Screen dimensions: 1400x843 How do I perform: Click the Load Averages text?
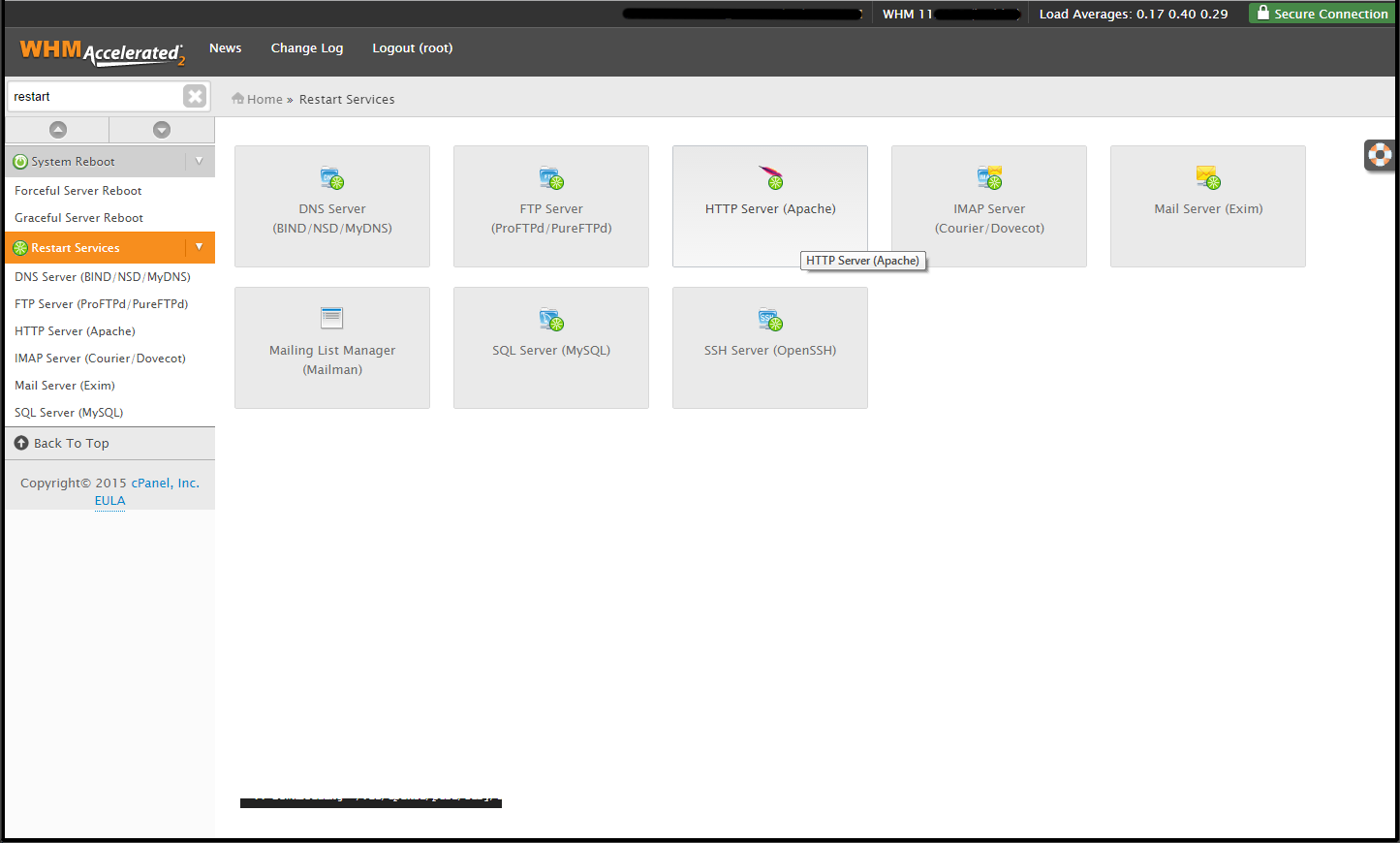(1134, 14)
